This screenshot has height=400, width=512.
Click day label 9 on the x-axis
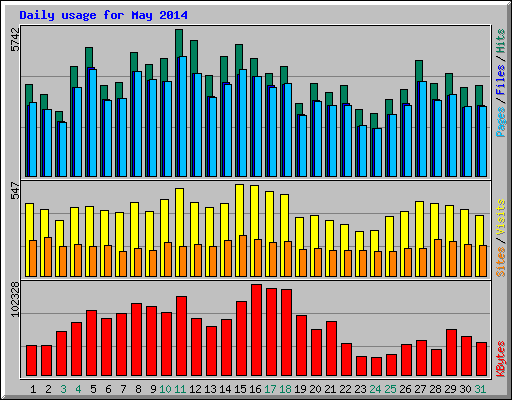(x=153, y=389)
